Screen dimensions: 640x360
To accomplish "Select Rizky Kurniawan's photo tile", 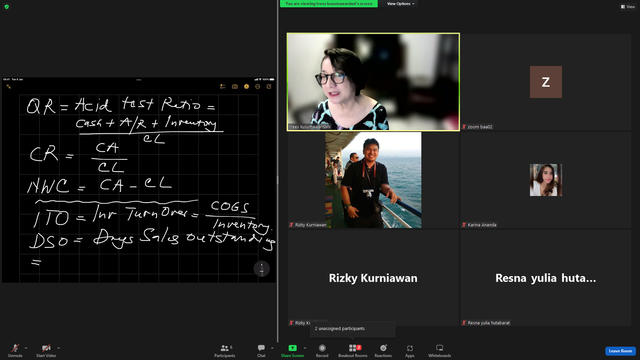I will pyautogui.click(x=373, y=180).
